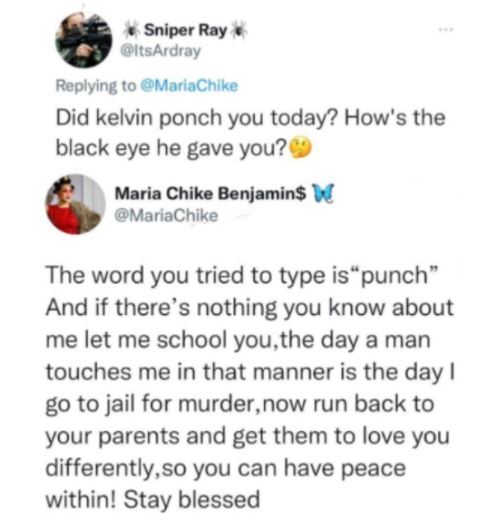
Task: Click the Maria Chike Benjamin$ display name
Action: 210,194
